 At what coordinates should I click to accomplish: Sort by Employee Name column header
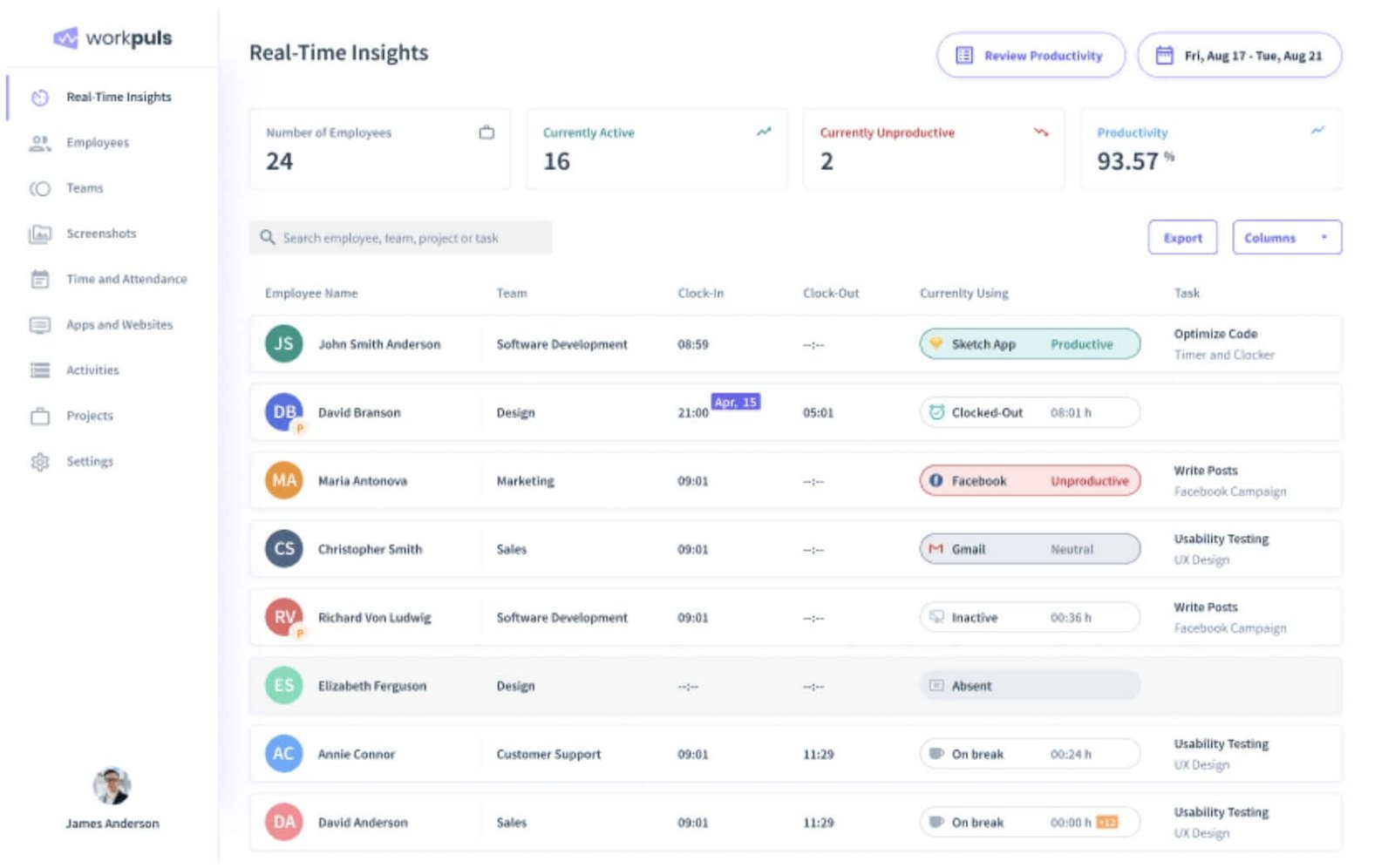(x=311, y=293)
